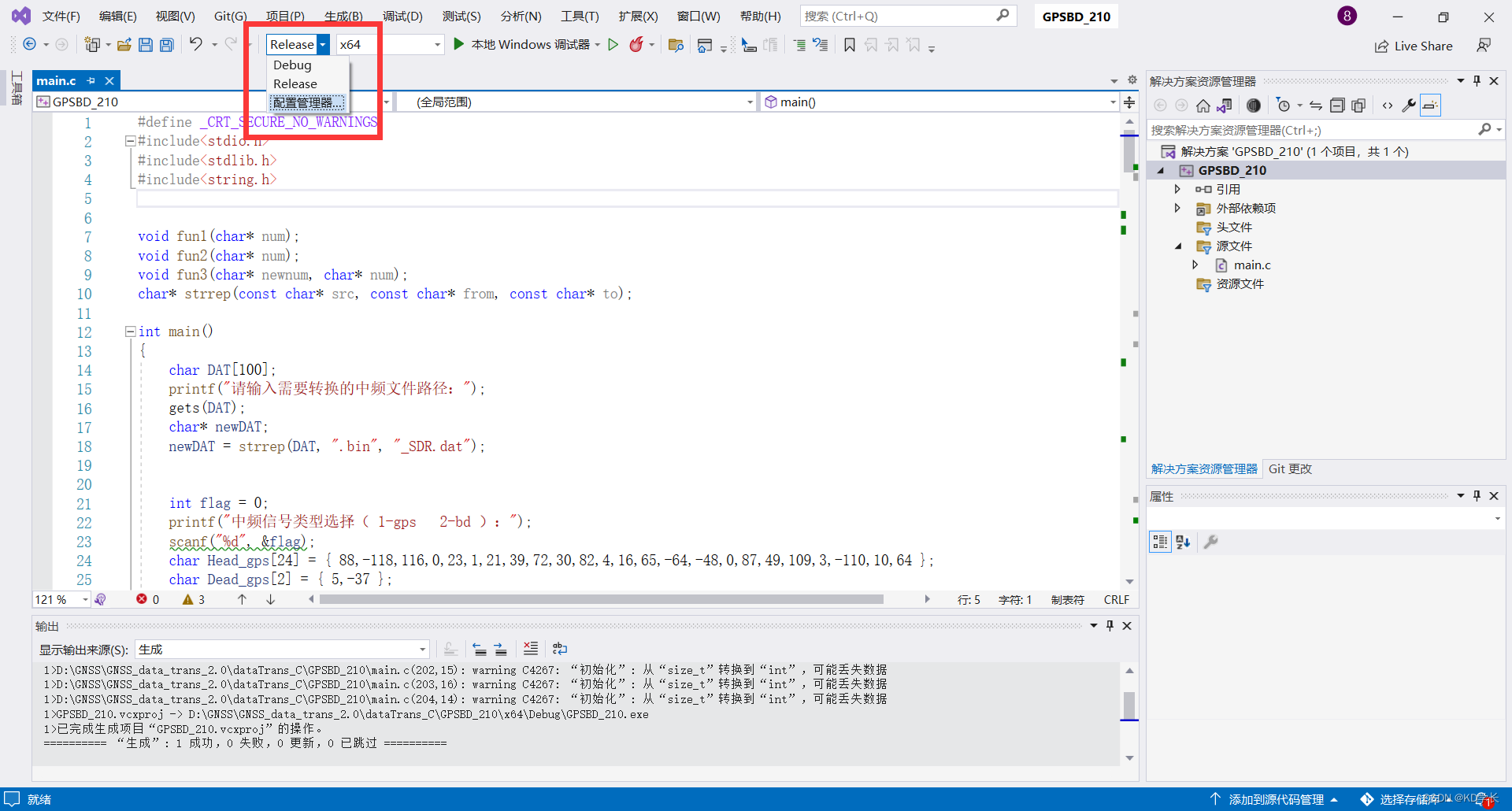
Task: Pin the Solution Explorer panel
Action: (x=1477, y=80)
